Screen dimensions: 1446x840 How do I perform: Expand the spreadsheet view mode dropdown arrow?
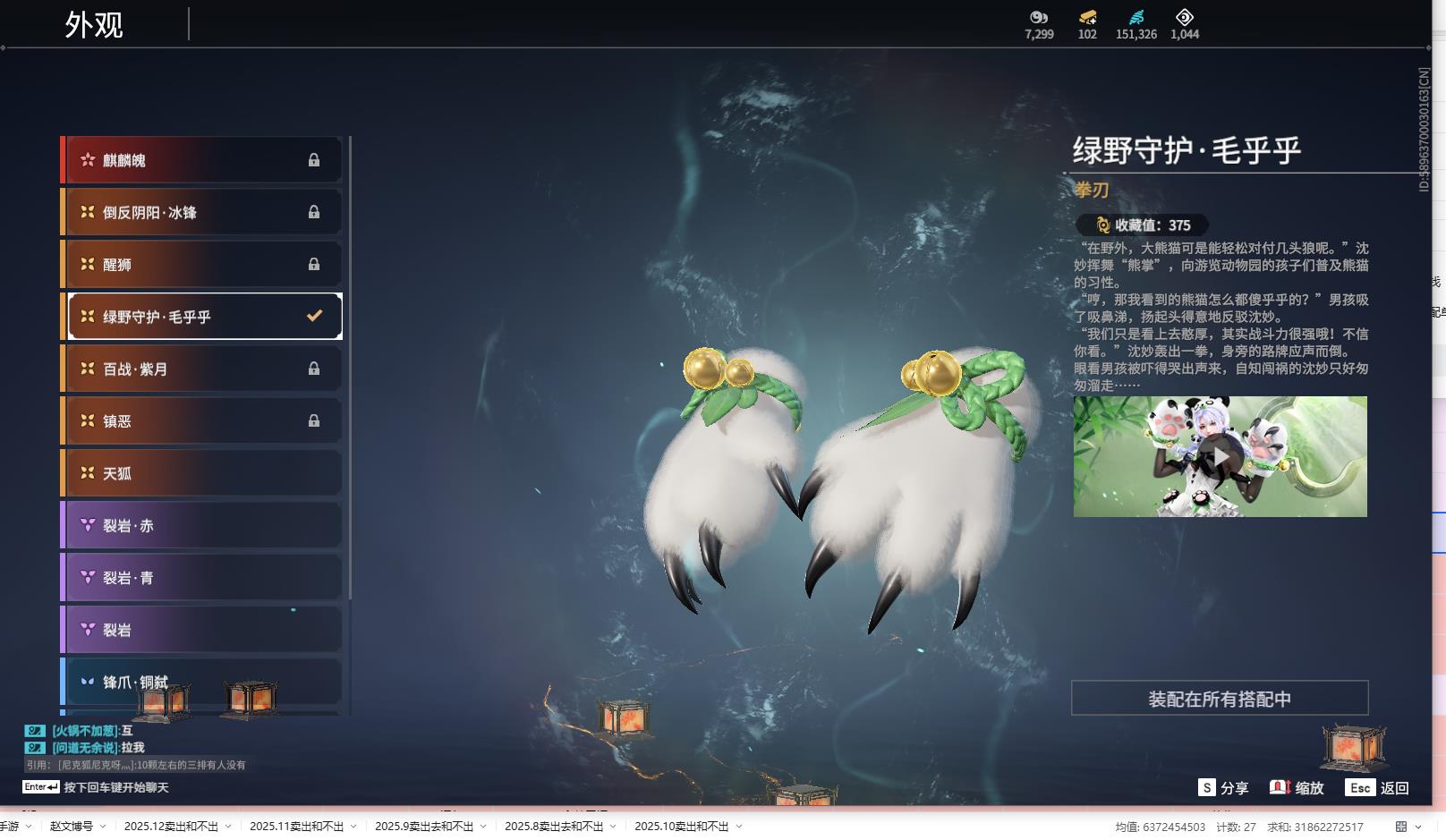[1418, 827]
